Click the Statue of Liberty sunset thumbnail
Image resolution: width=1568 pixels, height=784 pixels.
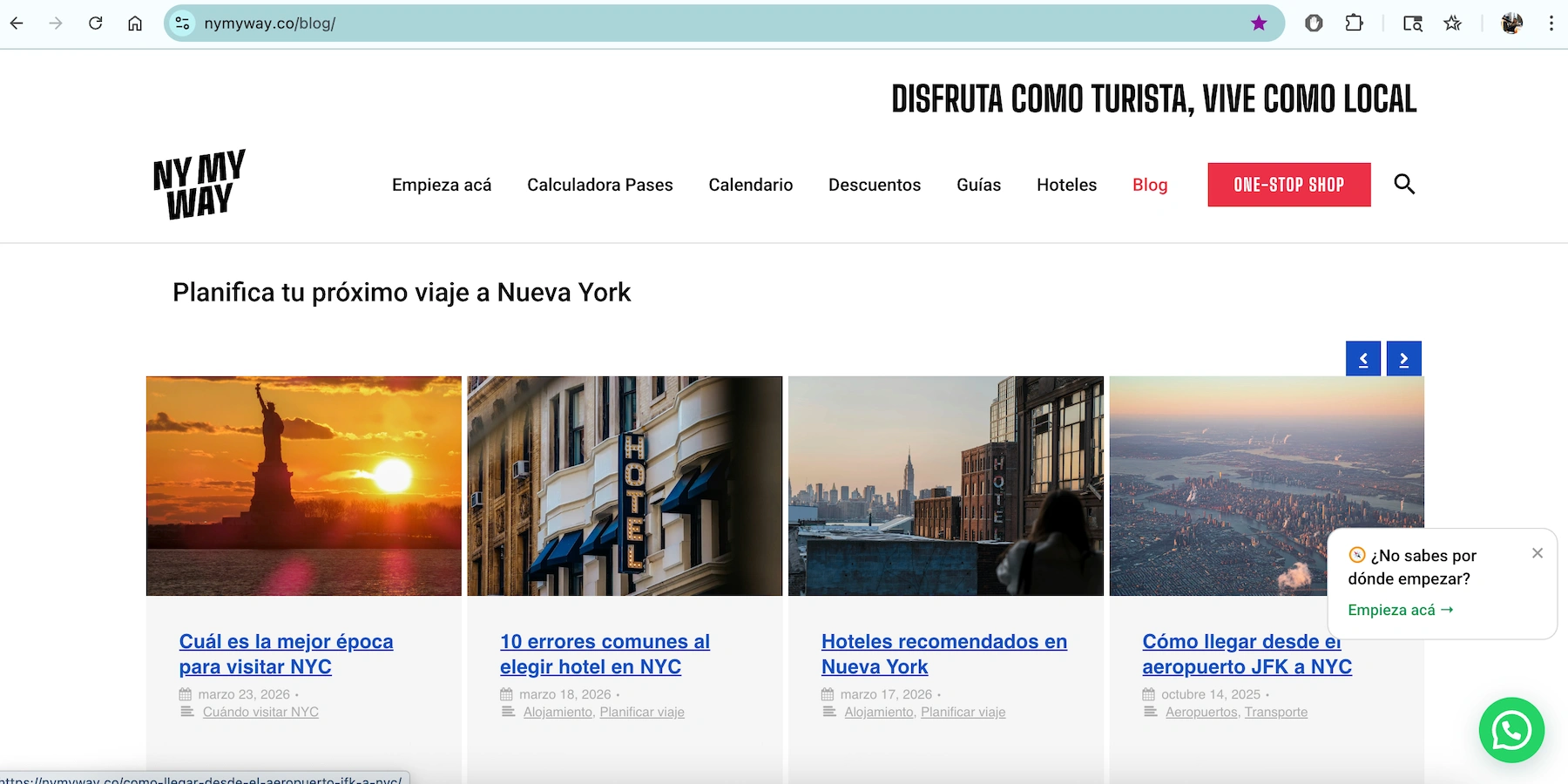(303, 486)
